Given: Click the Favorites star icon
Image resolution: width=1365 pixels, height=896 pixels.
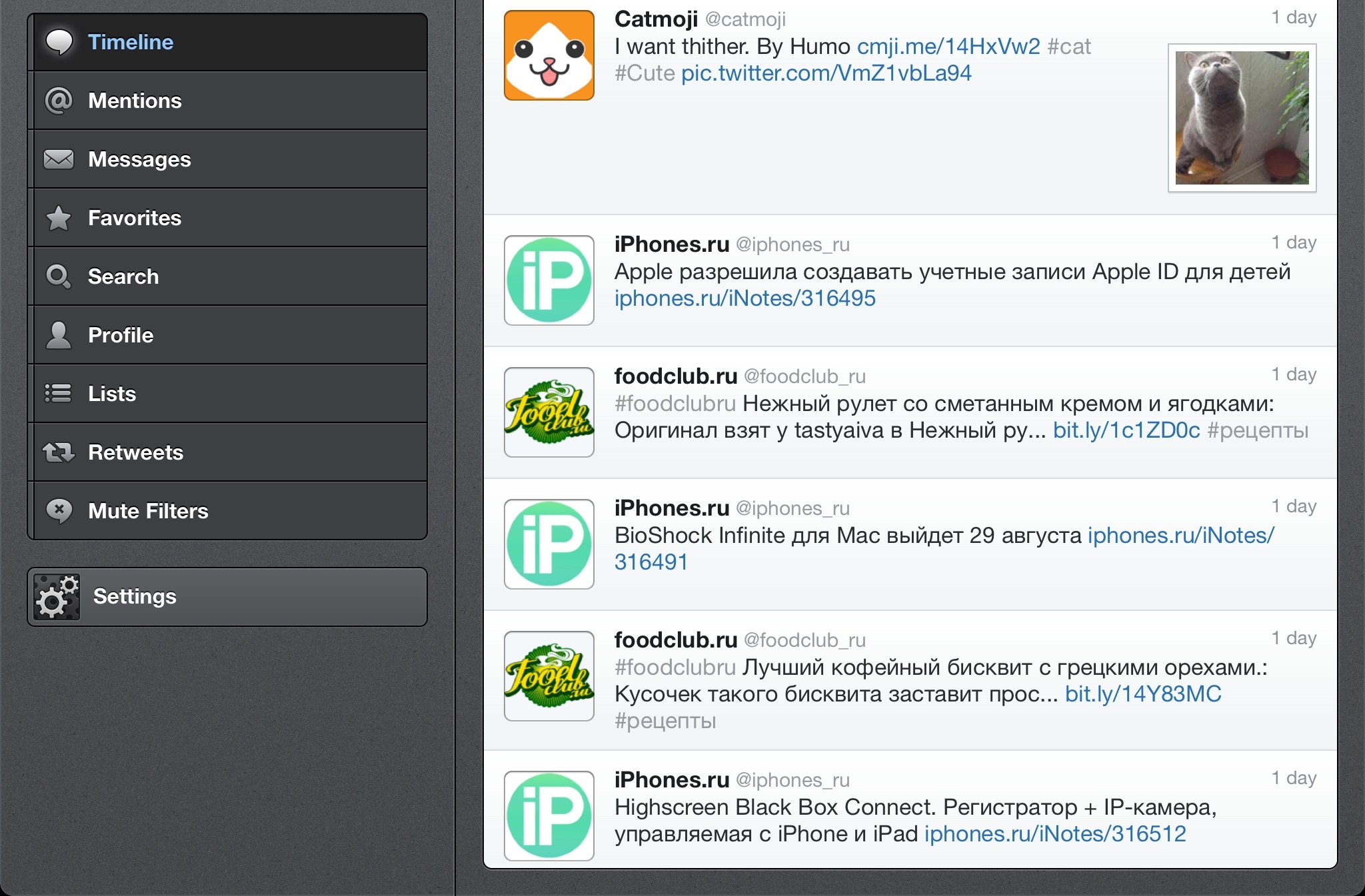Looking at the screenshot, I should pyautogui.click(x=59, y=218).
